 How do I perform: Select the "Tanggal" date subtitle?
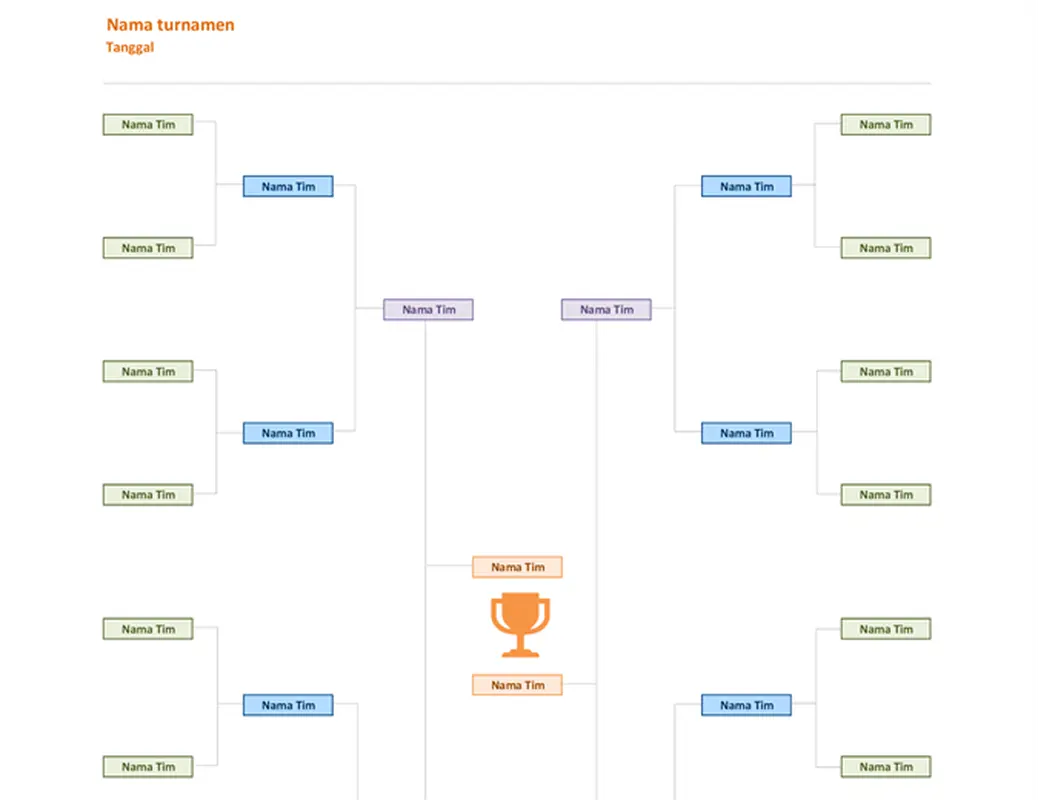pos(130,47)
